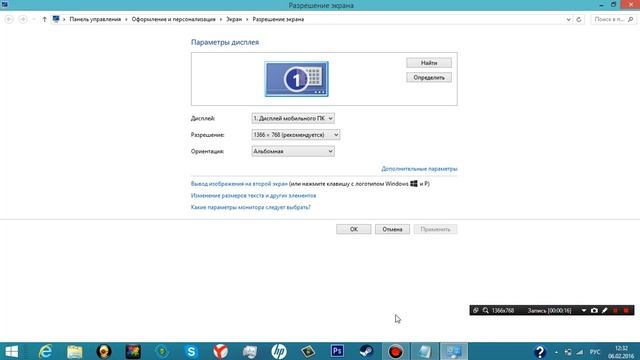Viewport: 640px width, 360px height.
Task: Open recorder toolbar dropdown arrow
Action: tap(584, 311)
